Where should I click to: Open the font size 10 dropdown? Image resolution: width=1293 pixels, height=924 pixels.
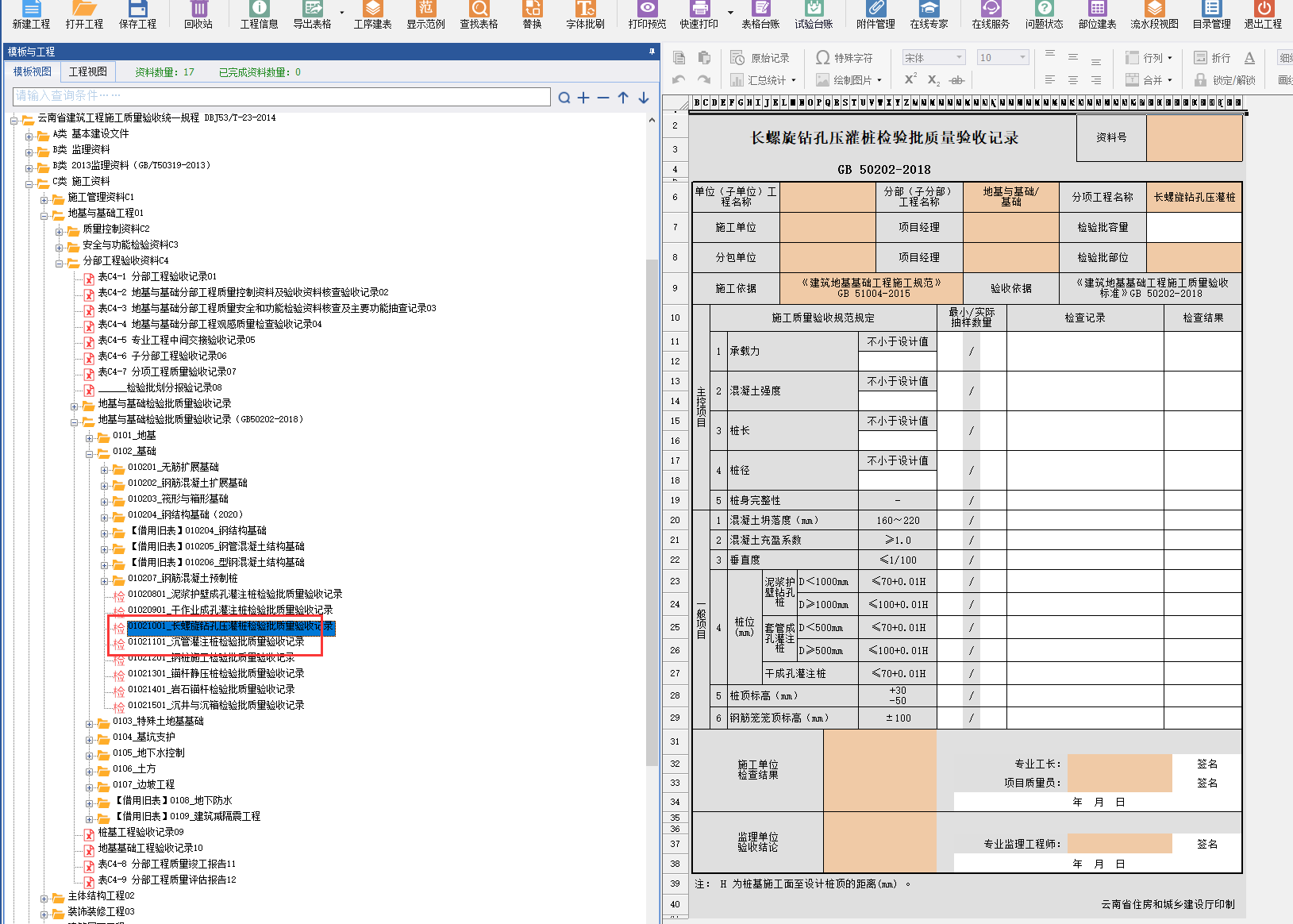(1023, 57)
